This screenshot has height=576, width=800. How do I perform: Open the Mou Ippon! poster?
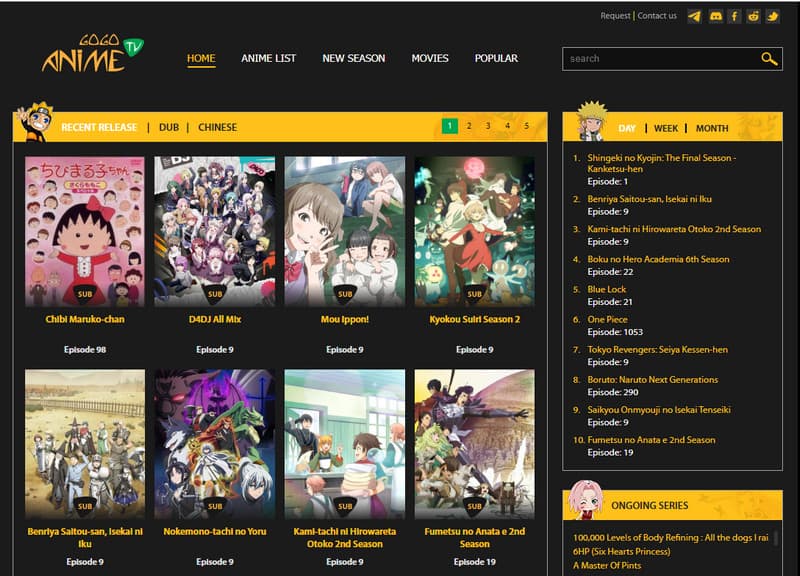[345, 232]
